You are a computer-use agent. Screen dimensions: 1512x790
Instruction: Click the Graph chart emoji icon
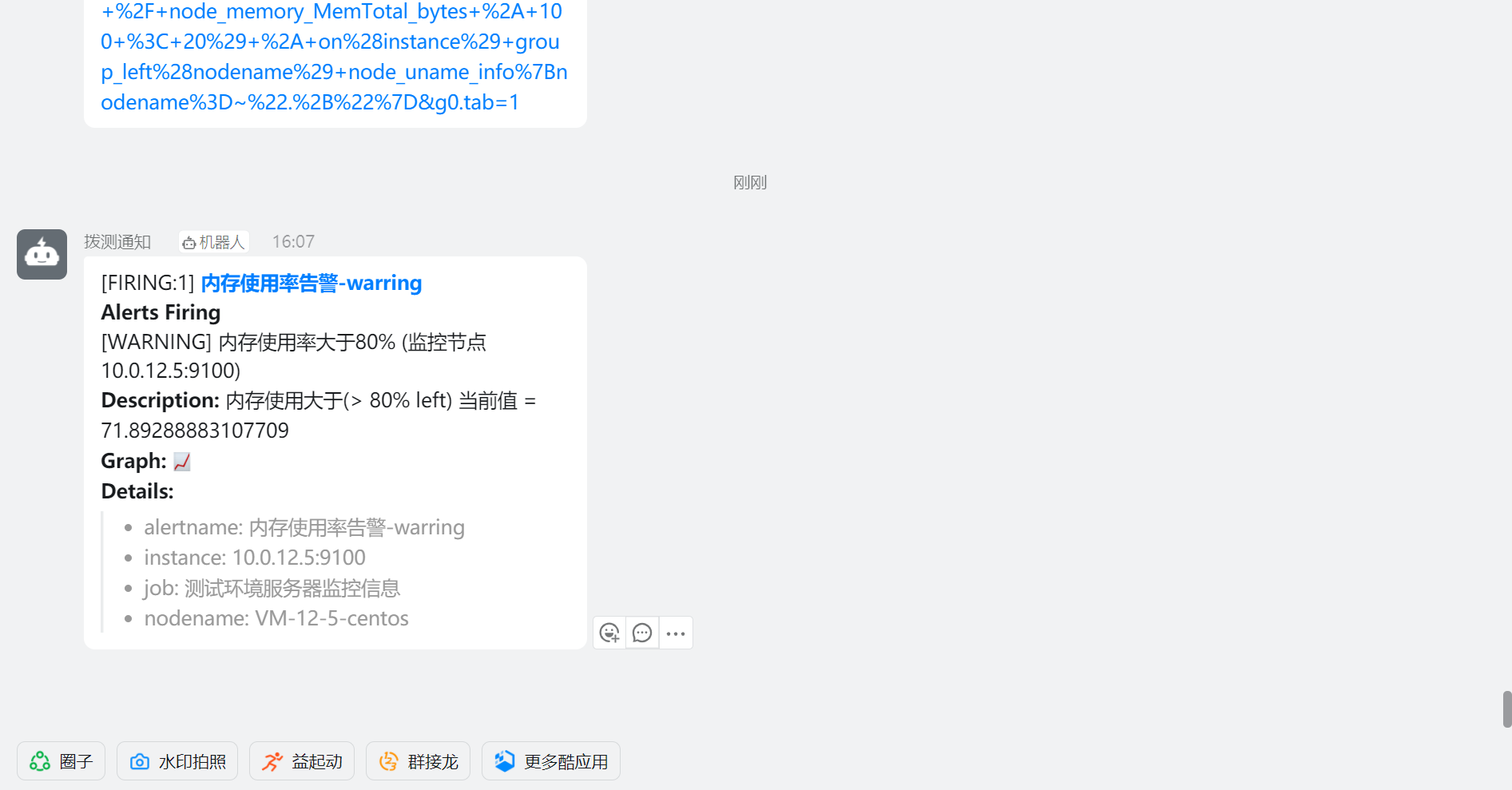pos(182,462)
